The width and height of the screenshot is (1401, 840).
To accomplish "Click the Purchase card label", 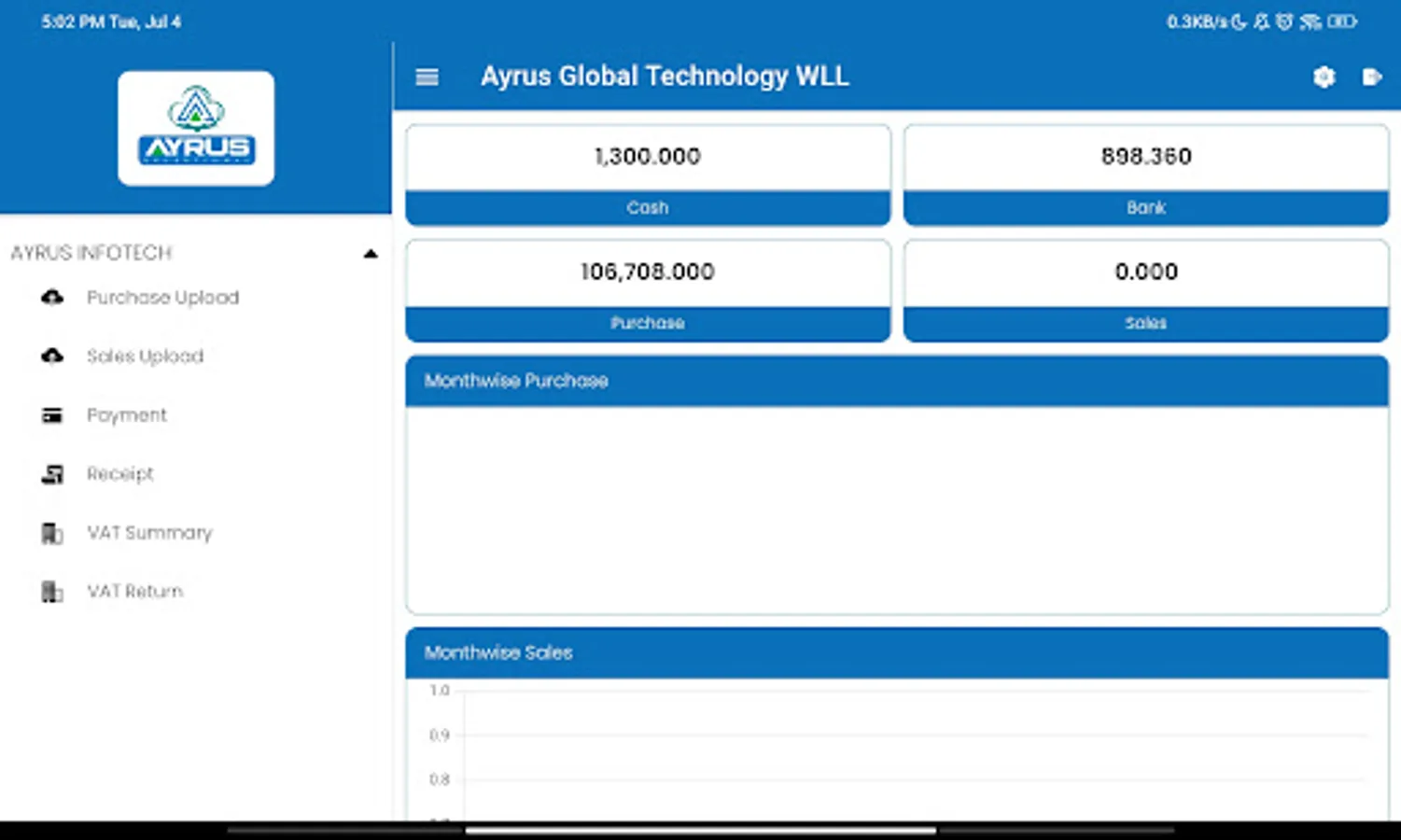I will click(648, 323).
